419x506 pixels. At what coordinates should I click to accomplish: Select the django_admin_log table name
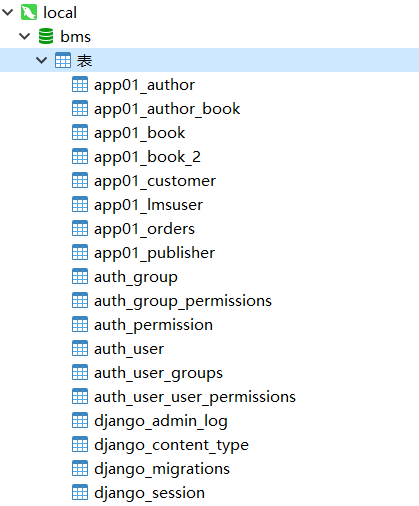161,421
